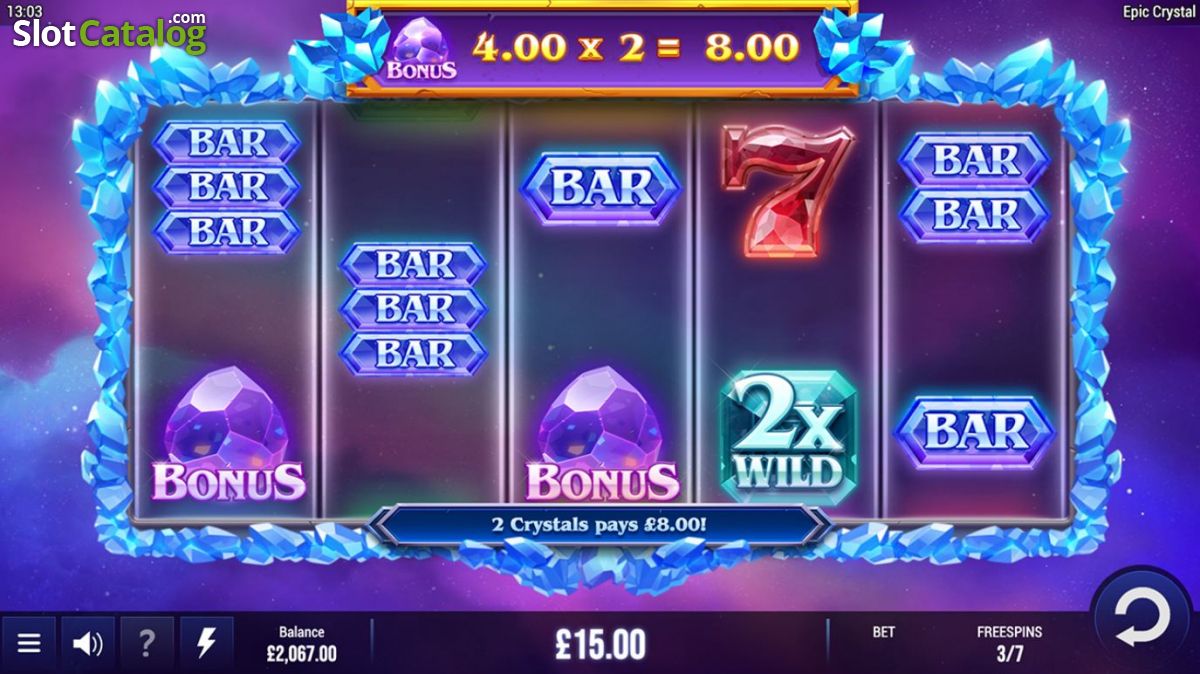Click the triple BAR on first reel

226,187
